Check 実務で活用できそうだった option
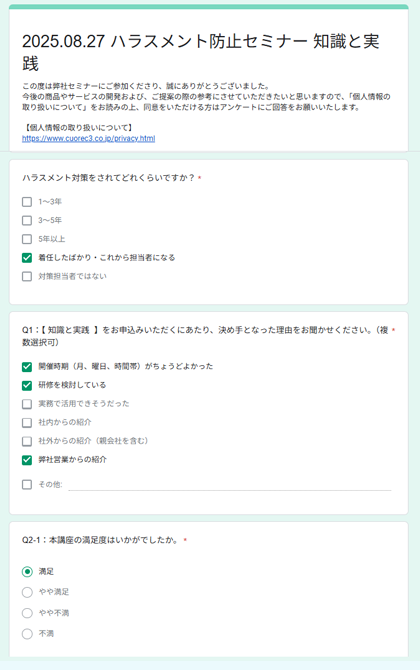 27,404
